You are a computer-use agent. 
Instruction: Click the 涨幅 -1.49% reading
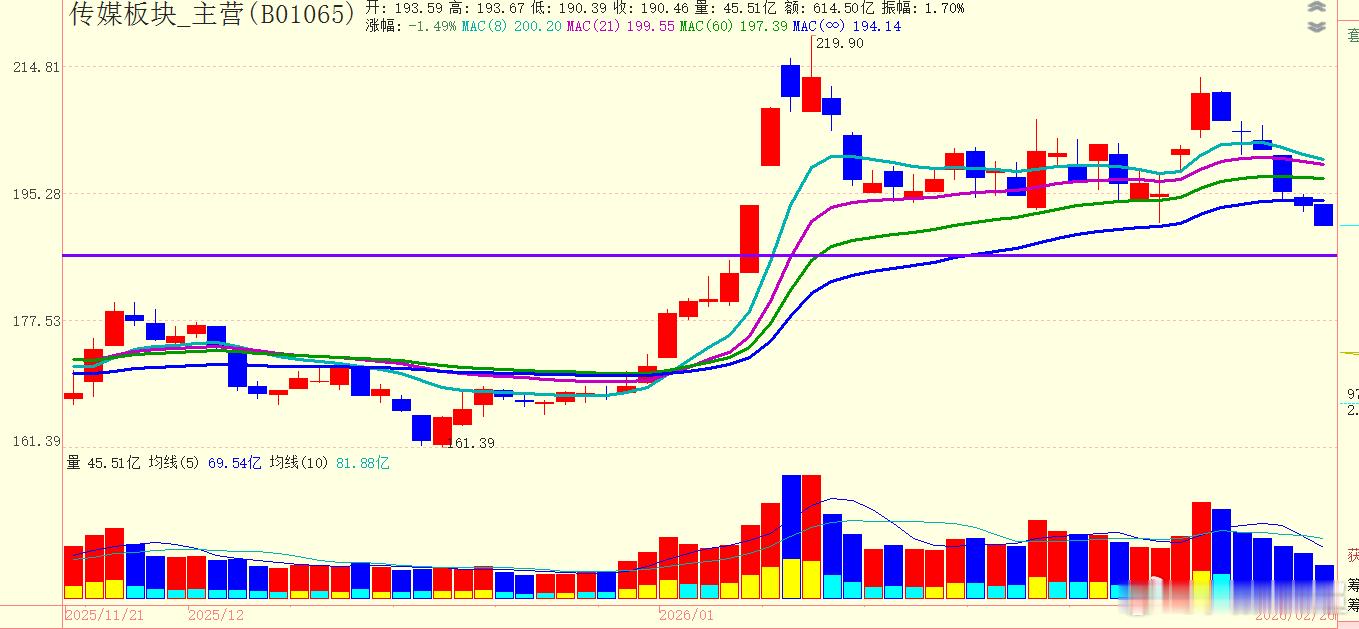click(411, 26)
